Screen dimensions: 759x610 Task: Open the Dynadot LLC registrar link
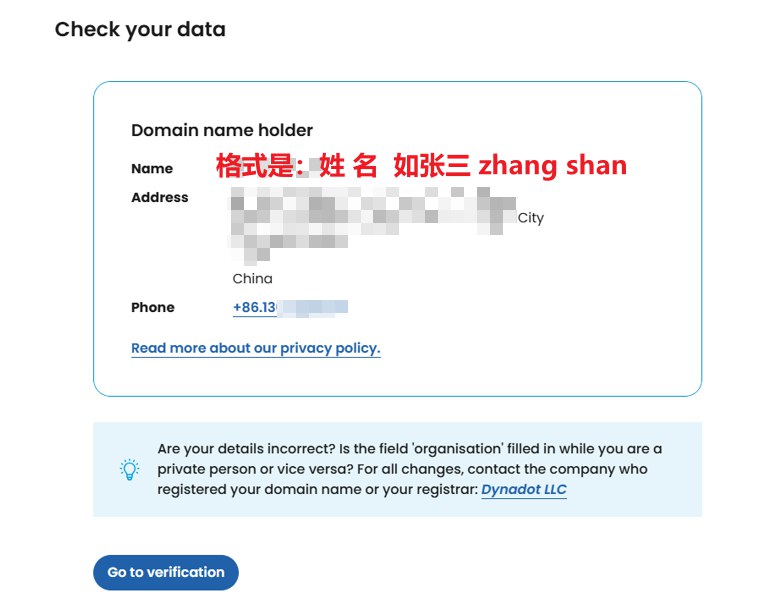[x=524, y=489]
